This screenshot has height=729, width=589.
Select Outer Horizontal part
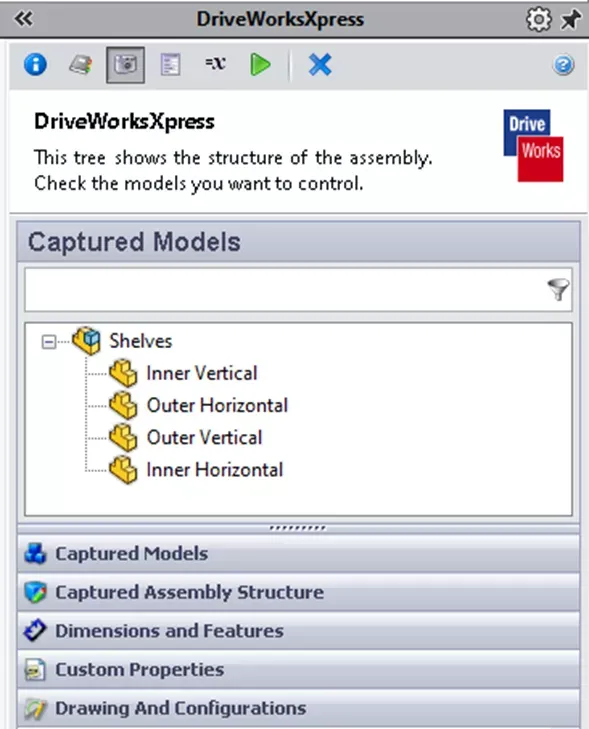click(x=217, y=405)
